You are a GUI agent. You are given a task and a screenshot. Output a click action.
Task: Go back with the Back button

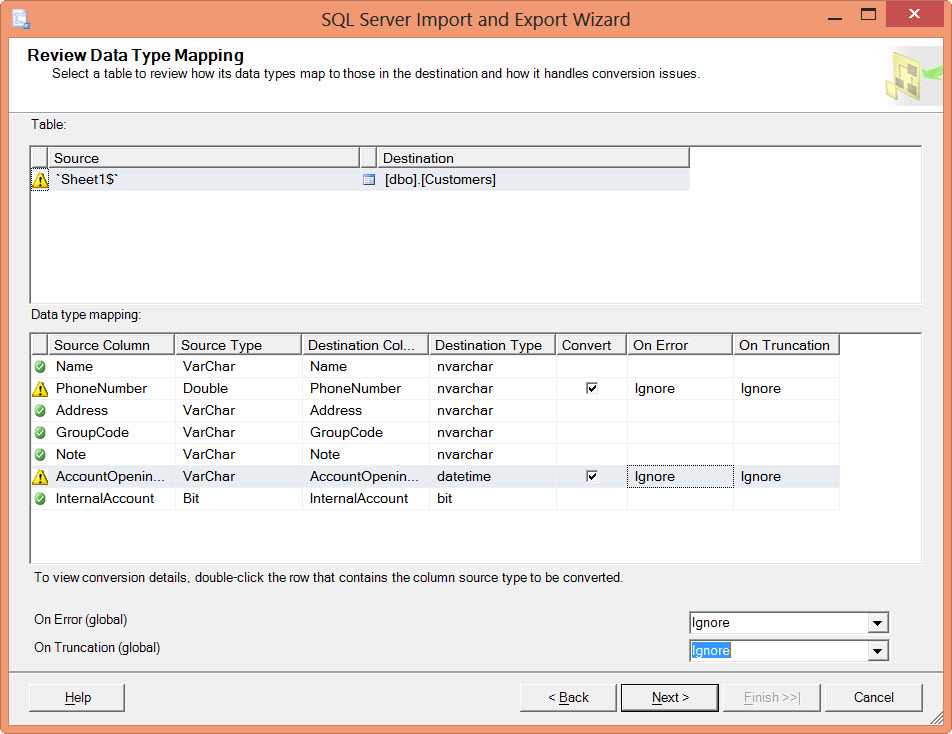[x=568, y=697]
